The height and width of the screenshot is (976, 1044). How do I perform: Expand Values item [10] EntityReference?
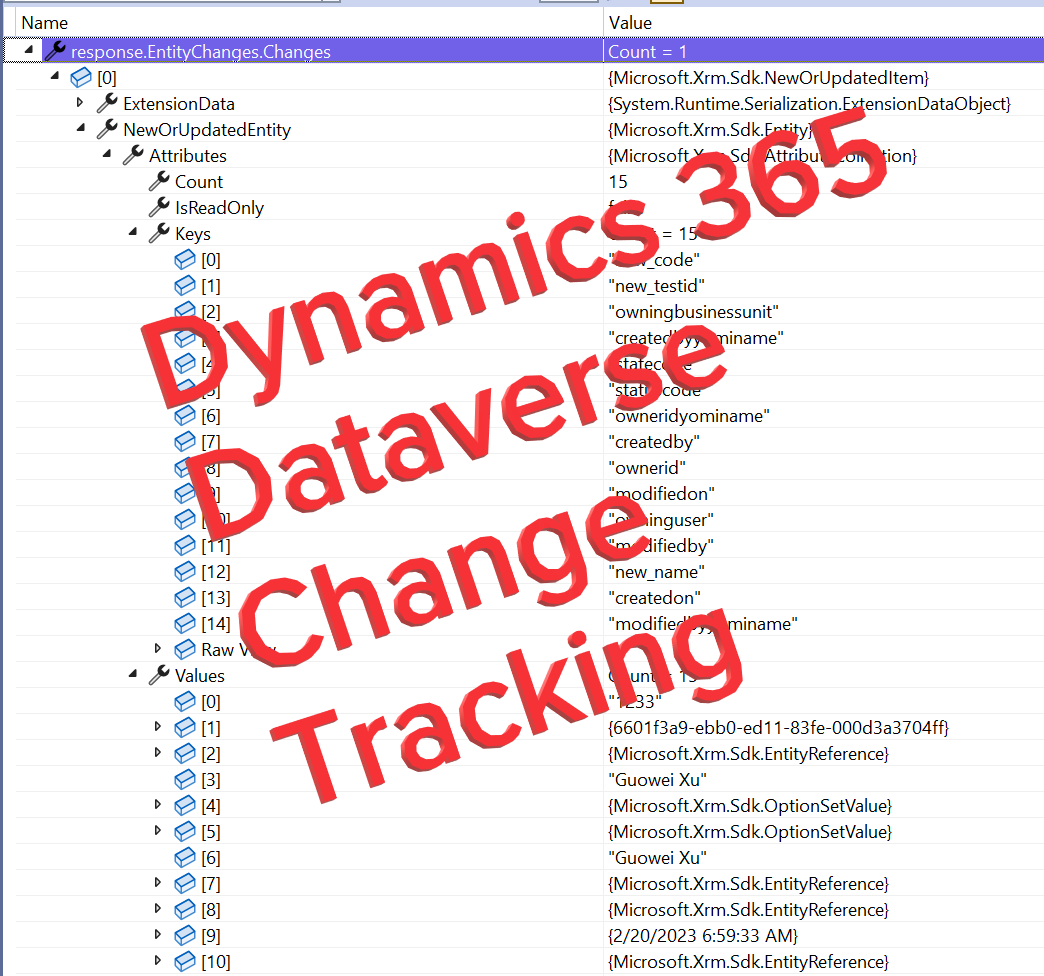pyautogui.click(x=158, y=960)
